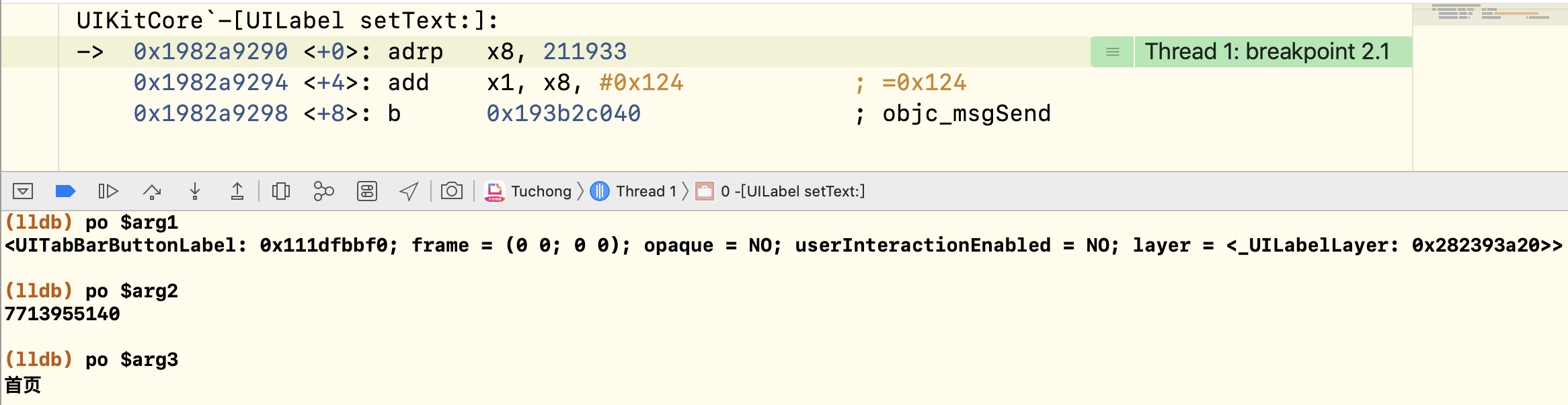Hide the debug area toggle icon
Viewport: 1568px width, 405px height.
(22, 192)
